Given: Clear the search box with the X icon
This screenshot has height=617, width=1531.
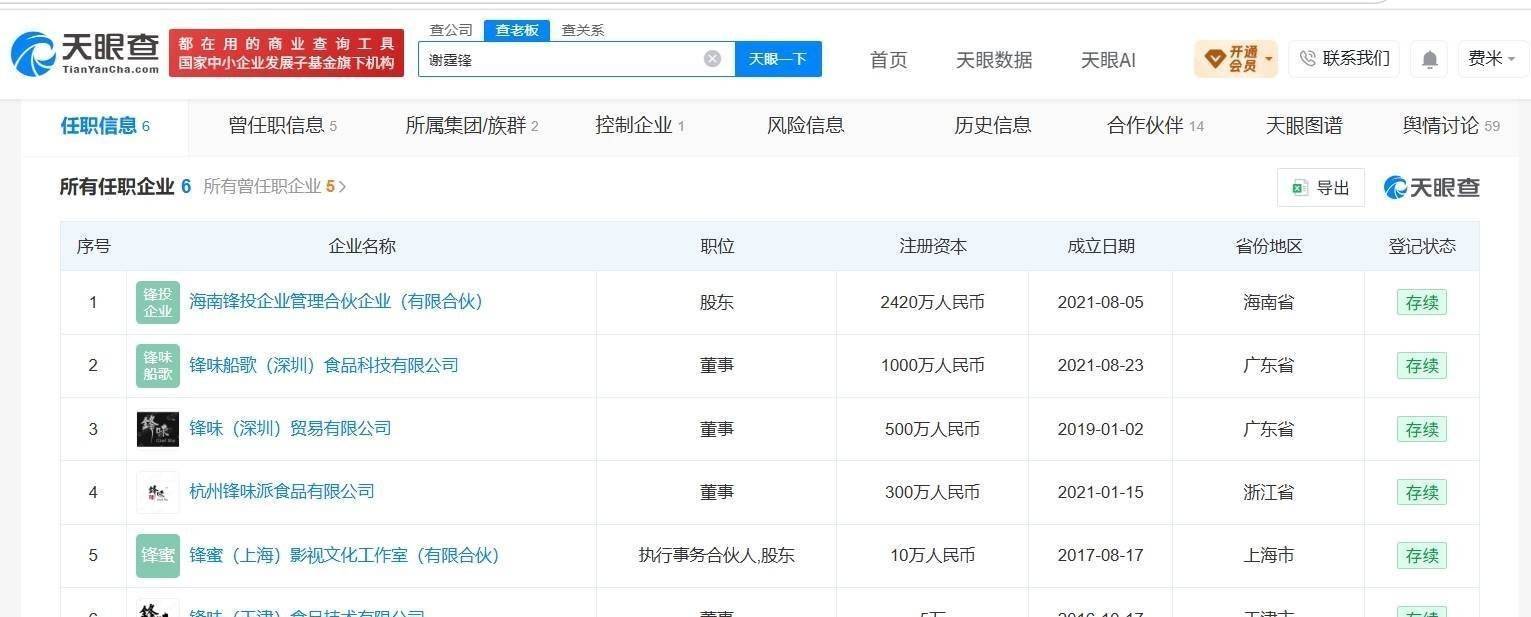Looking at the screenshot, I should 712,59.
